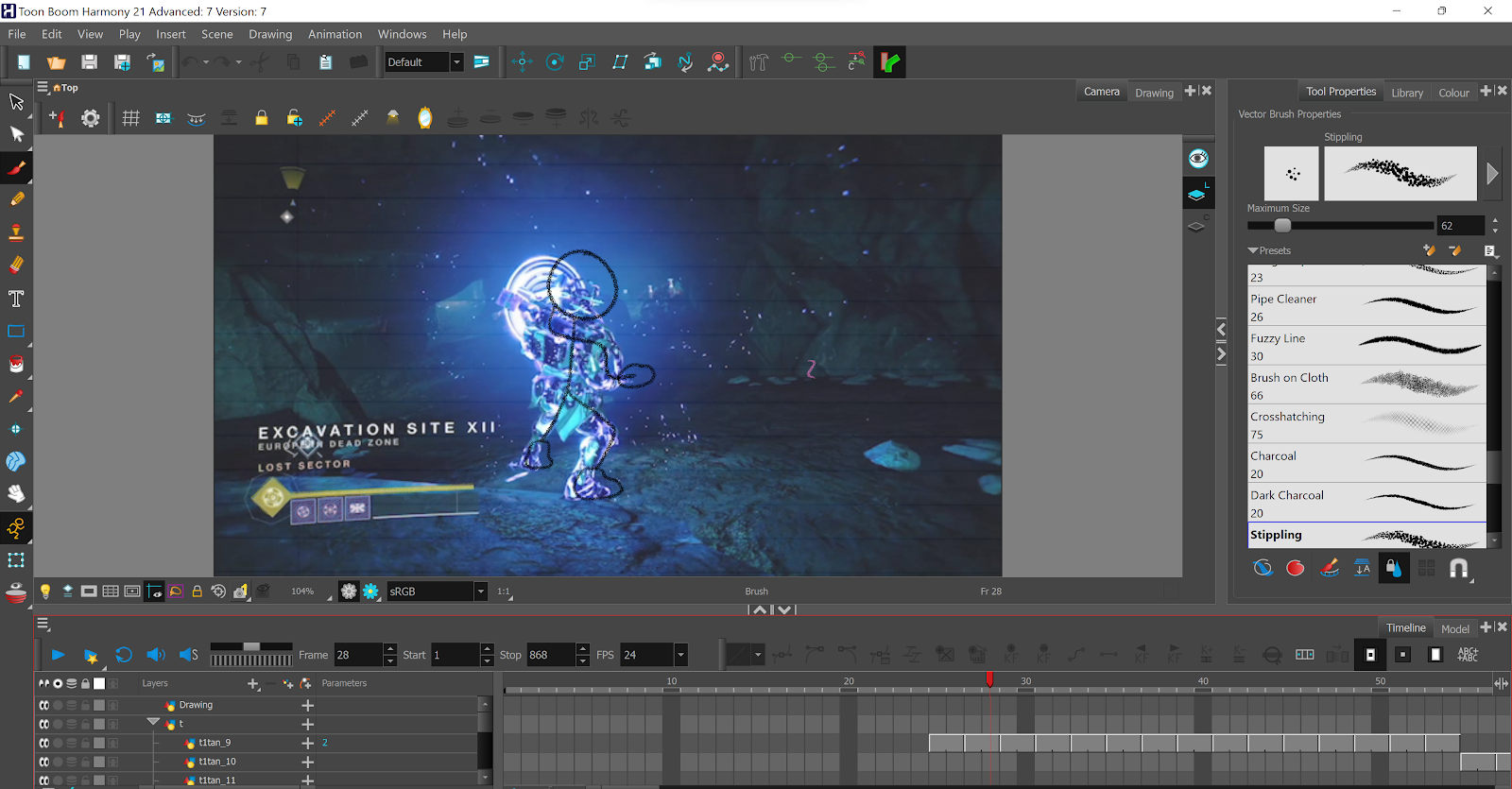Show the grid in camera view
Screen dimensions: 1512x789
click(130, 118)
